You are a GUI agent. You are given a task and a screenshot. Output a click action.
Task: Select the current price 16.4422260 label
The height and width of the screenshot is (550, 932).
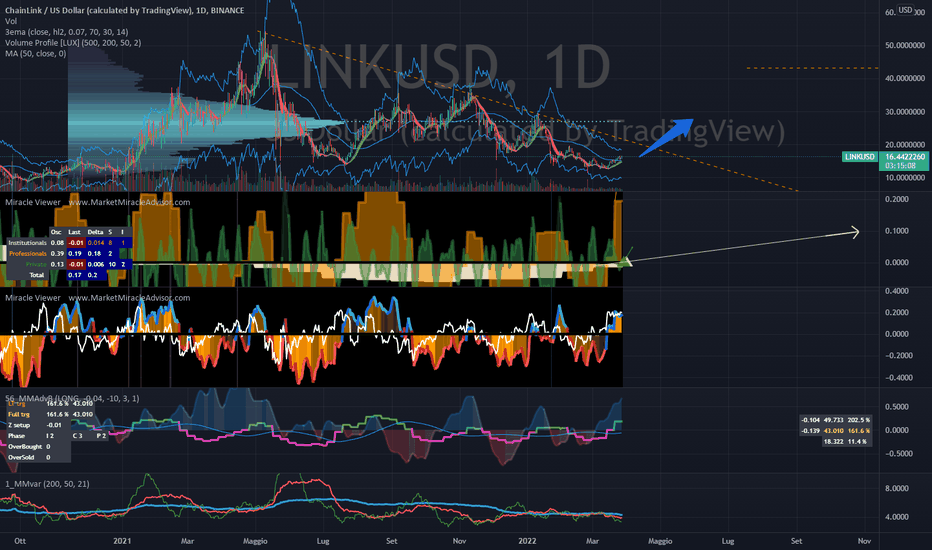tap(905, 157)
